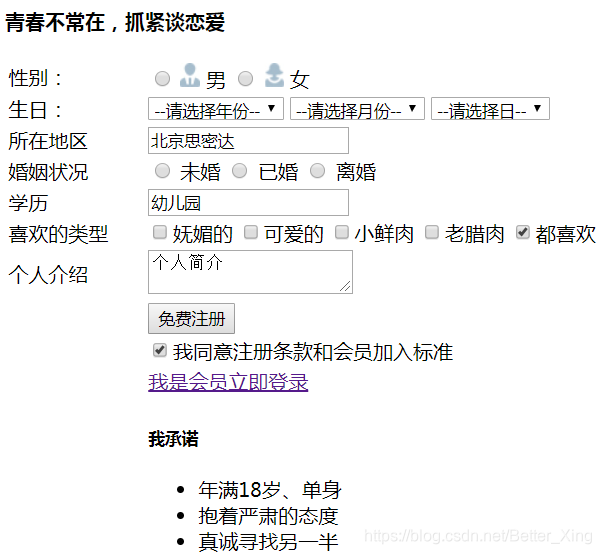Open the 请选择日 day dropdown
Viewport: 601px width, 554px height.
coord(490,109)
